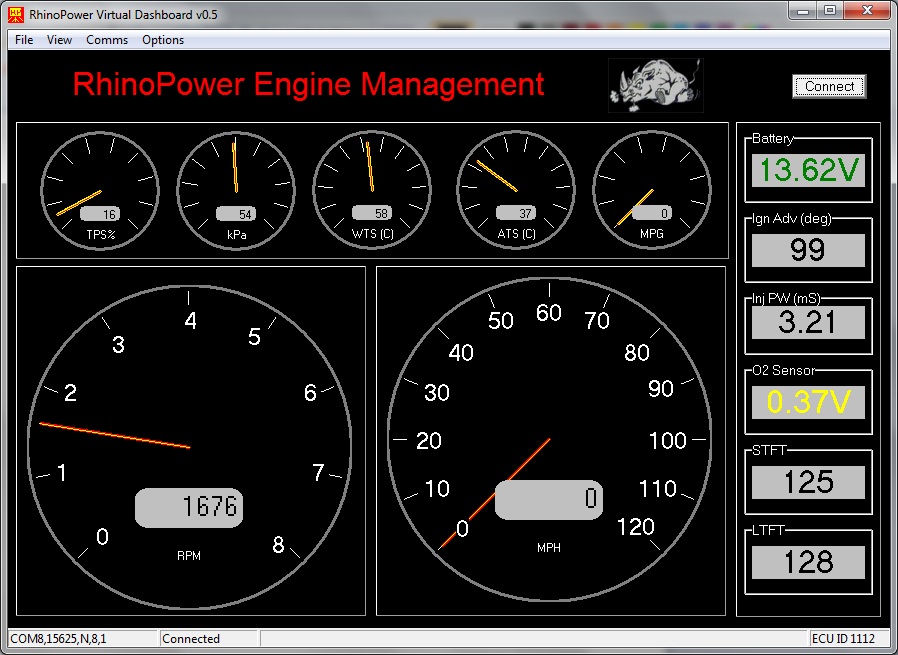This screenshot has height=655, width=898.
Task: Click the WTS readout value 58
Action: coord(372,213)
